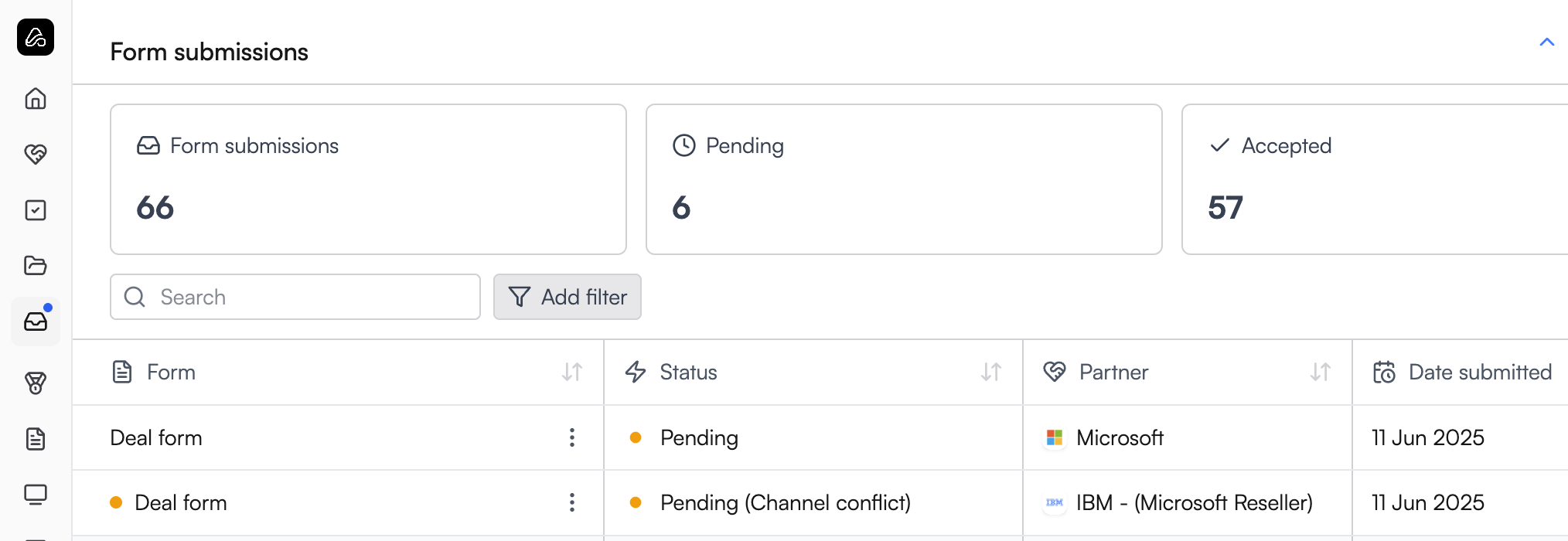This screenshot has width=1568, height=541.
Task: Click the inbox icon in Form submissions card
Action: 148,145
